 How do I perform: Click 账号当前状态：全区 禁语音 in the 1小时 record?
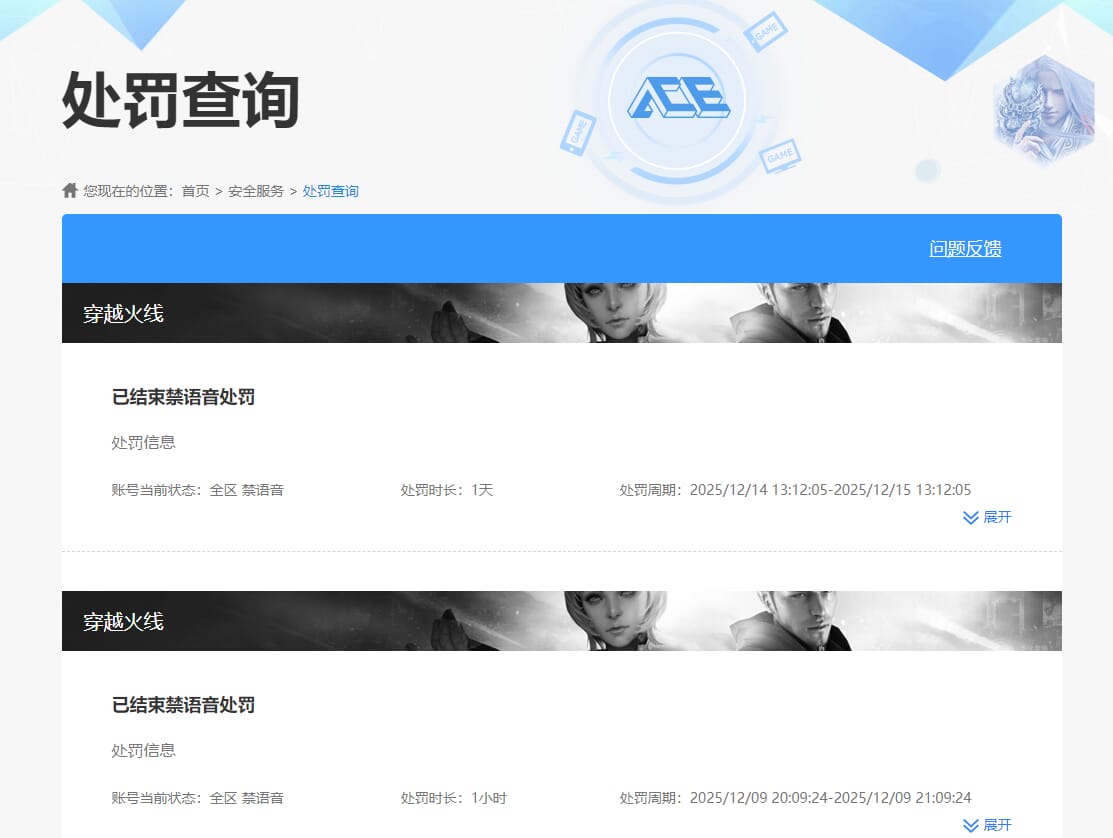pyautogui.click(x=197, y=798)
